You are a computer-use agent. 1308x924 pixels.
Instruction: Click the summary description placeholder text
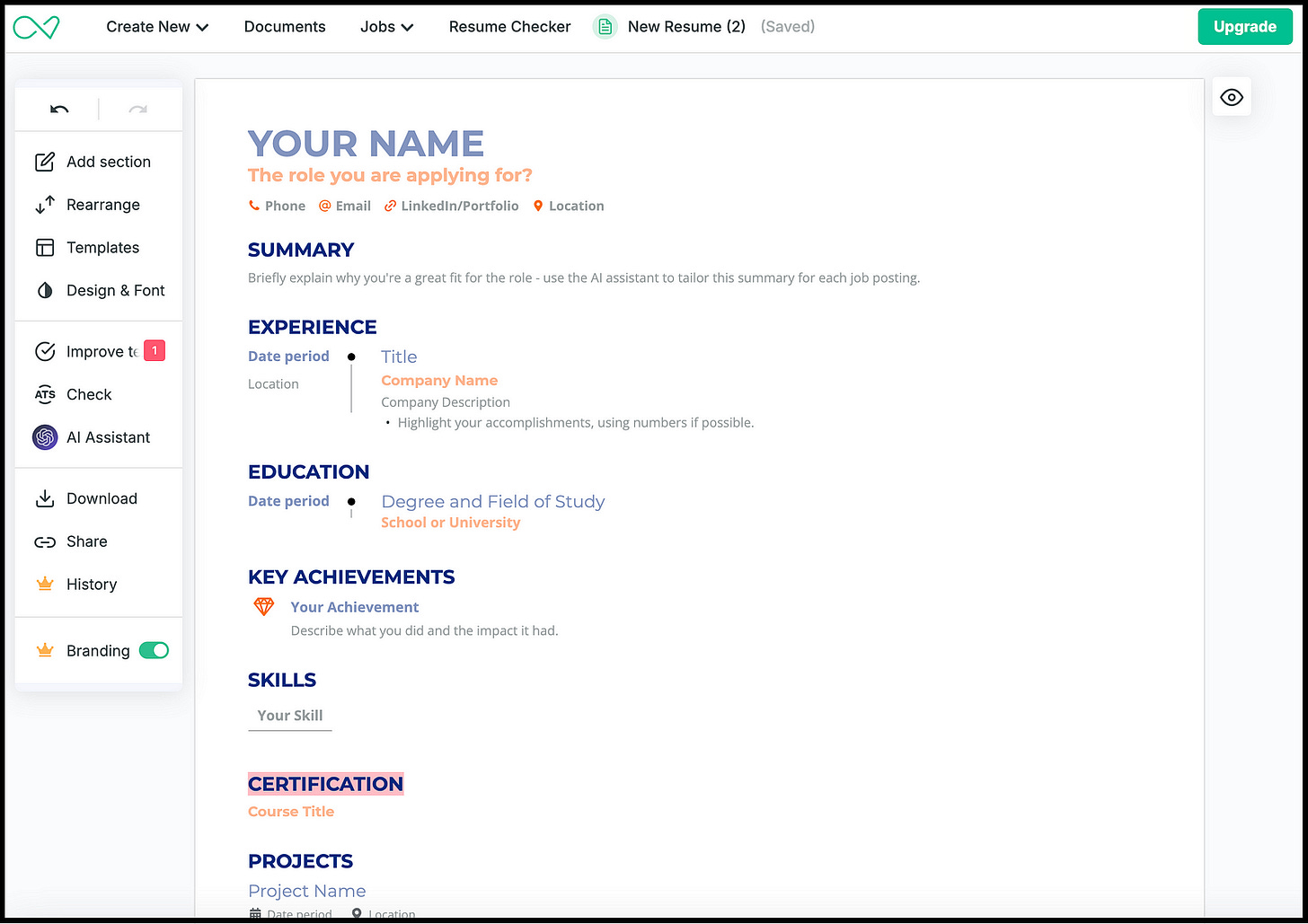(x=584, y=278)
